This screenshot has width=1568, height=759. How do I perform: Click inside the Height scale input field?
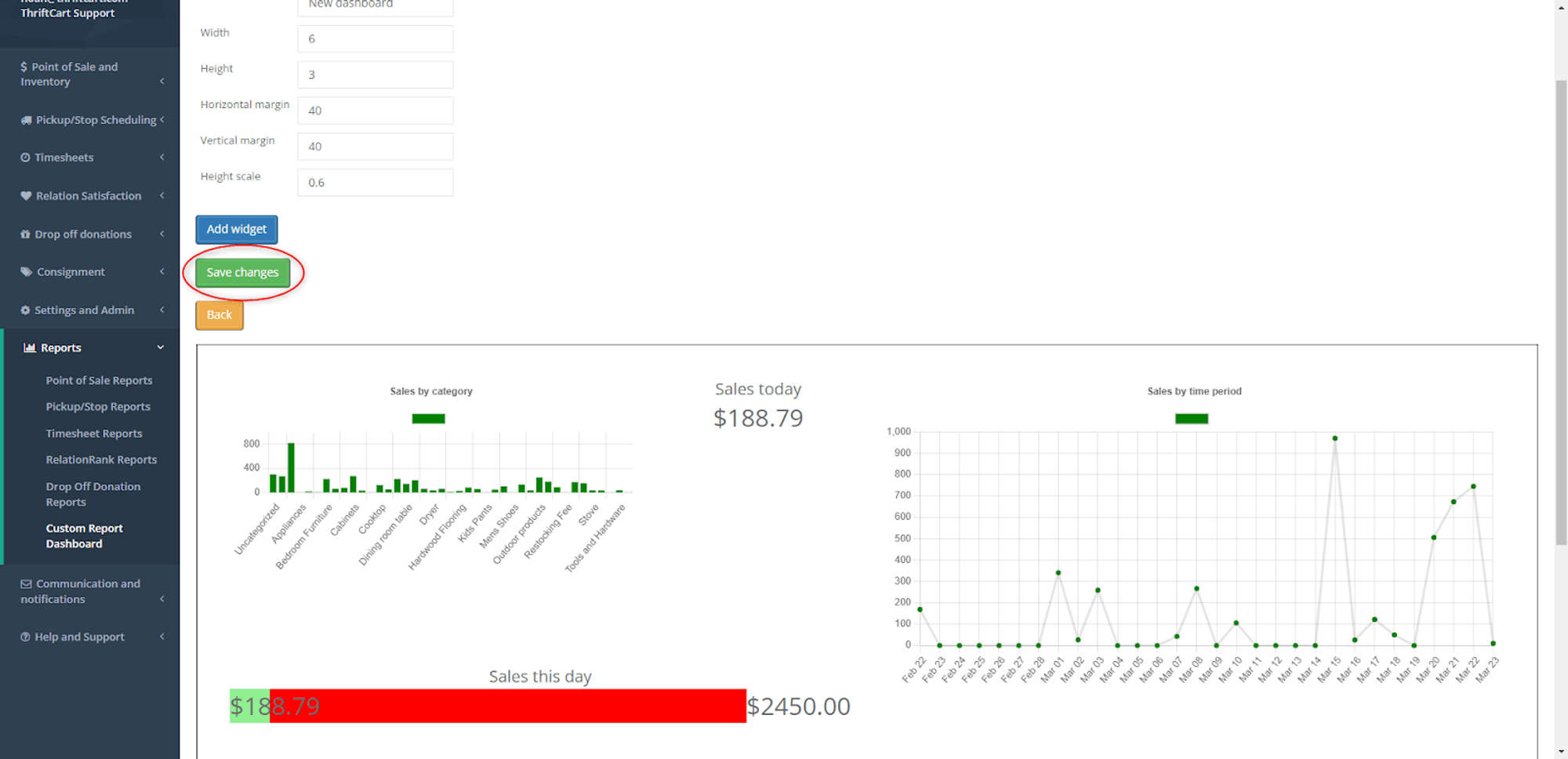pyautogui.click(x=375, y=182)
